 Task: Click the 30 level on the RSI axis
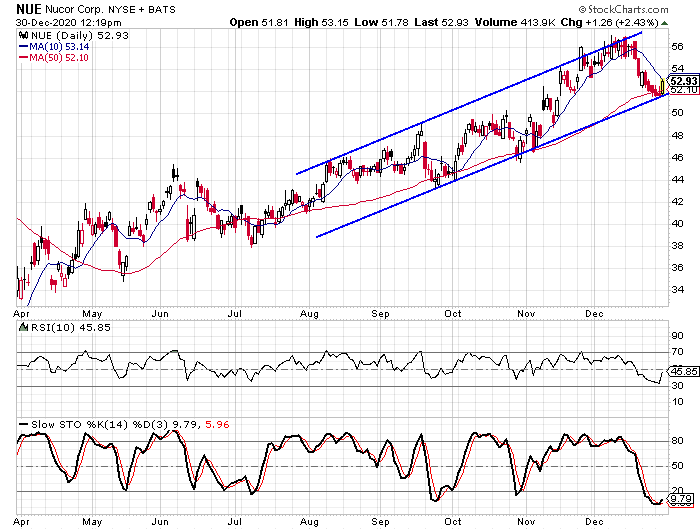click(677, 385)
